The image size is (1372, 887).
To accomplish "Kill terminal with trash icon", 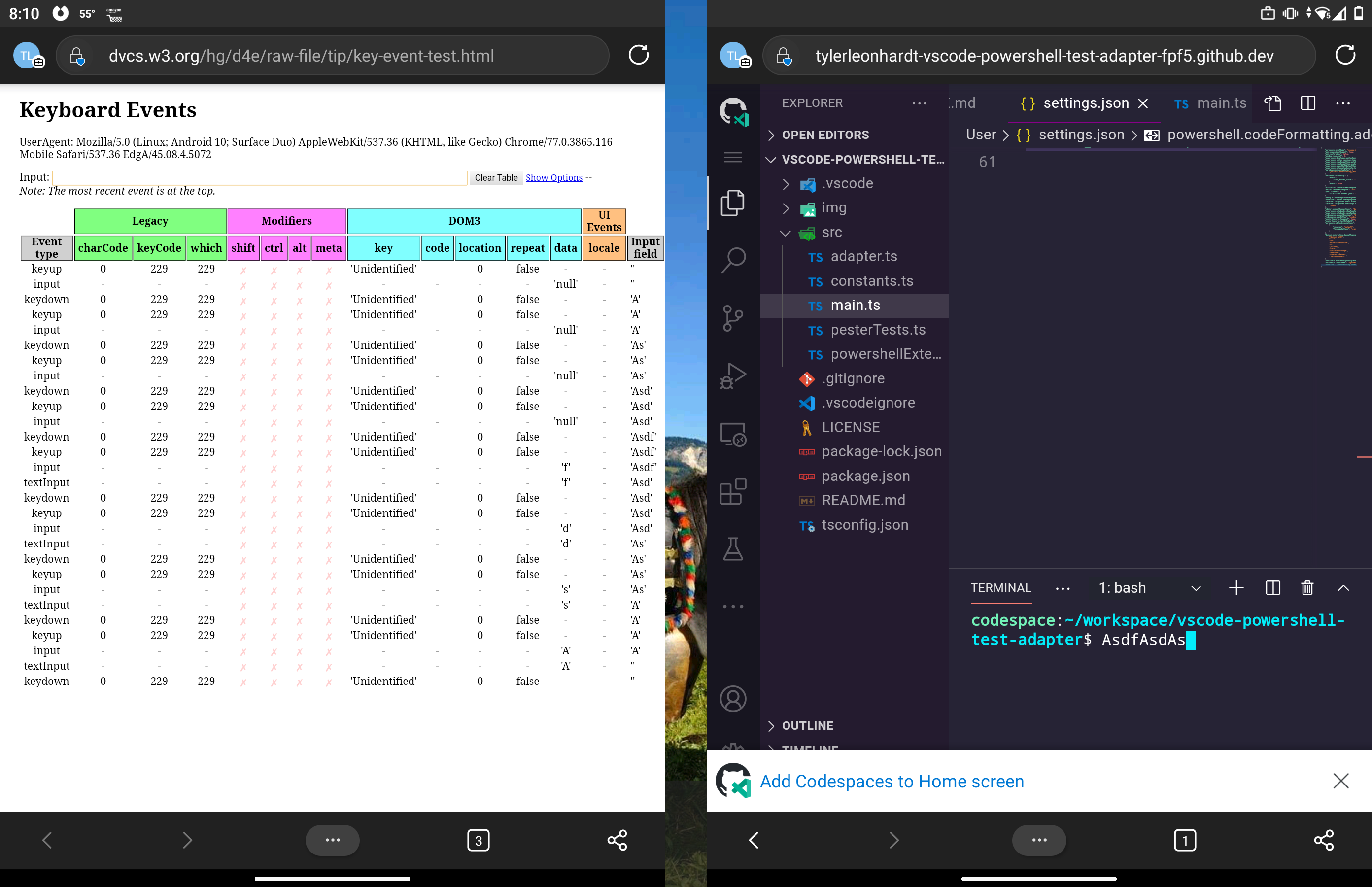I will pos(1307,587).
